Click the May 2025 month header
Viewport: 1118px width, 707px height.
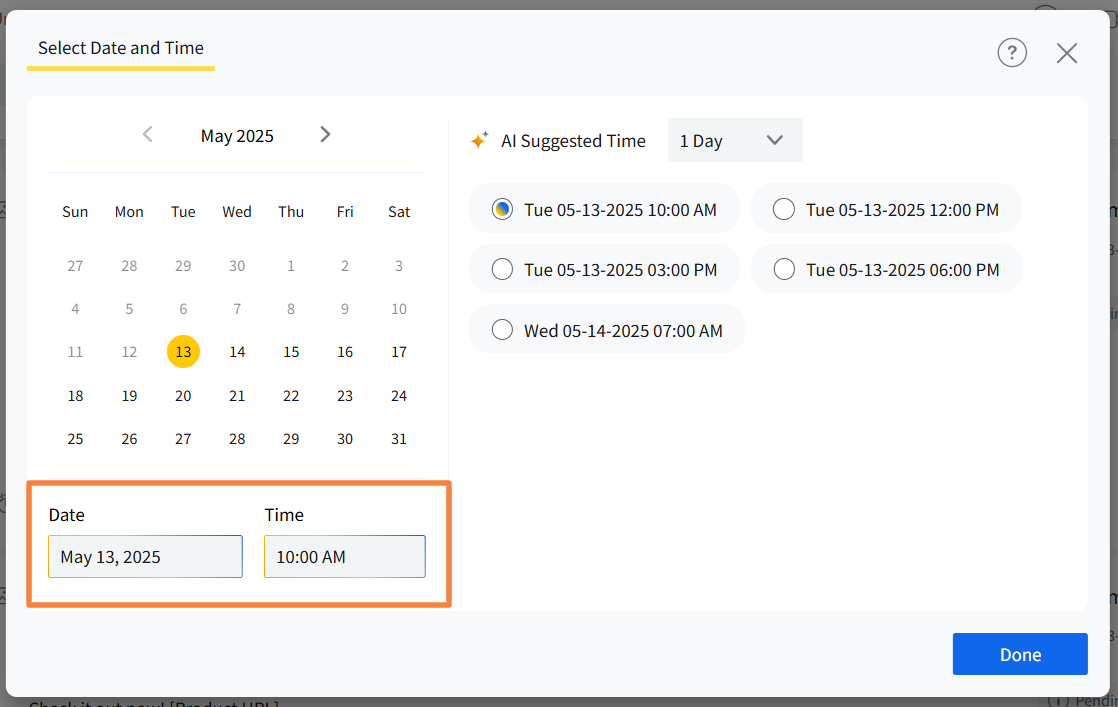(x=237, y=136)
